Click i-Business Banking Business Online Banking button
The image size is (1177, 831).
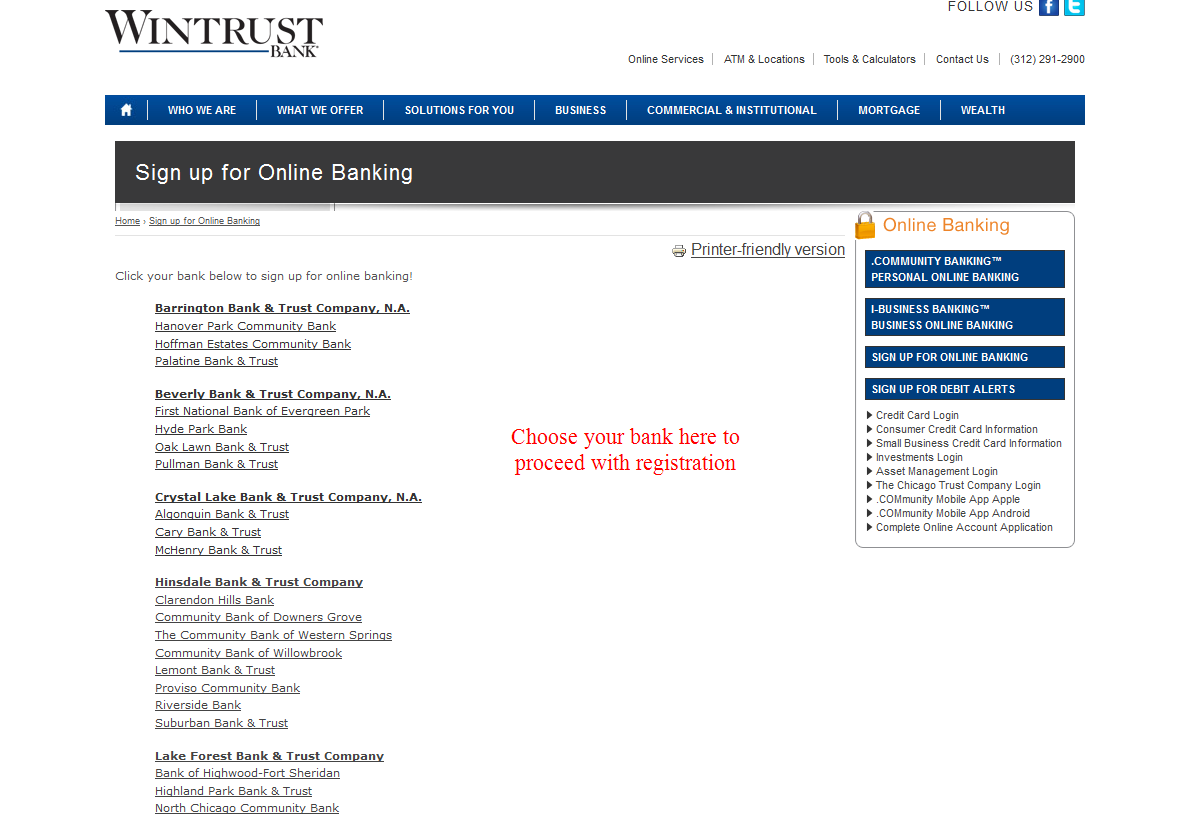965,317
